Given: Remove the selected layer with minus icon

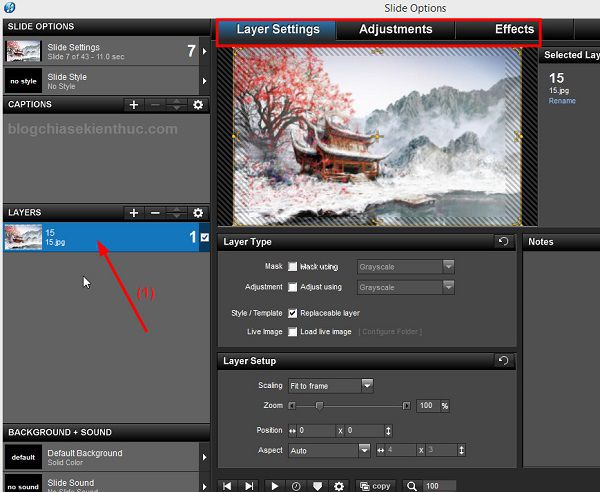Looking at the screenshot, I should [155, 213].
